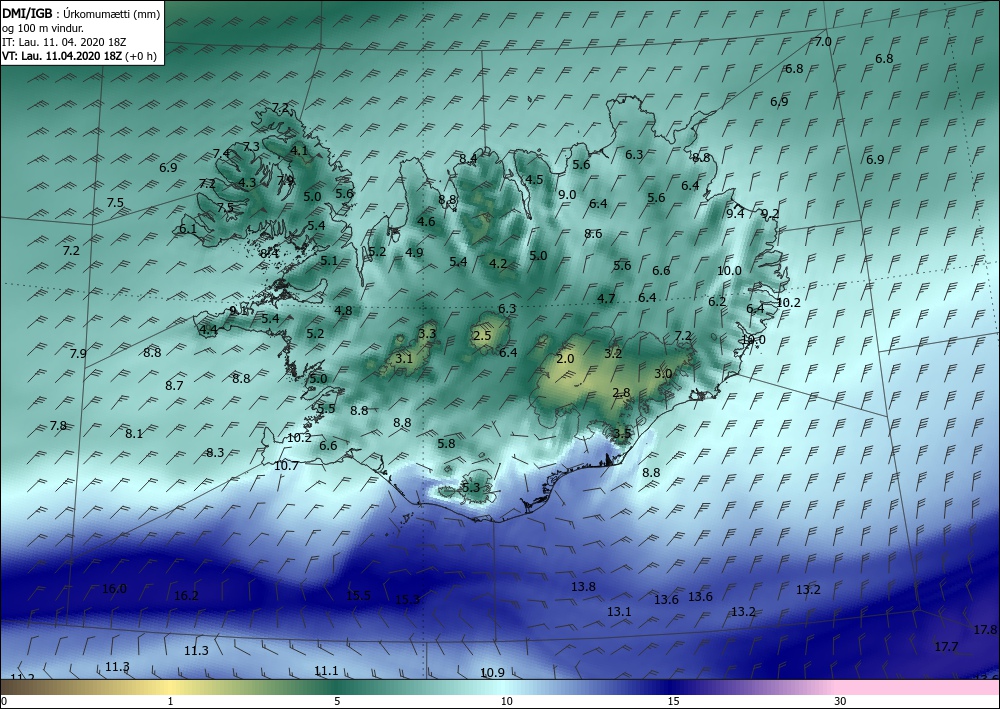Click the 11.1 value along the bottom
1000x709 pixels.
pos(326,670)
